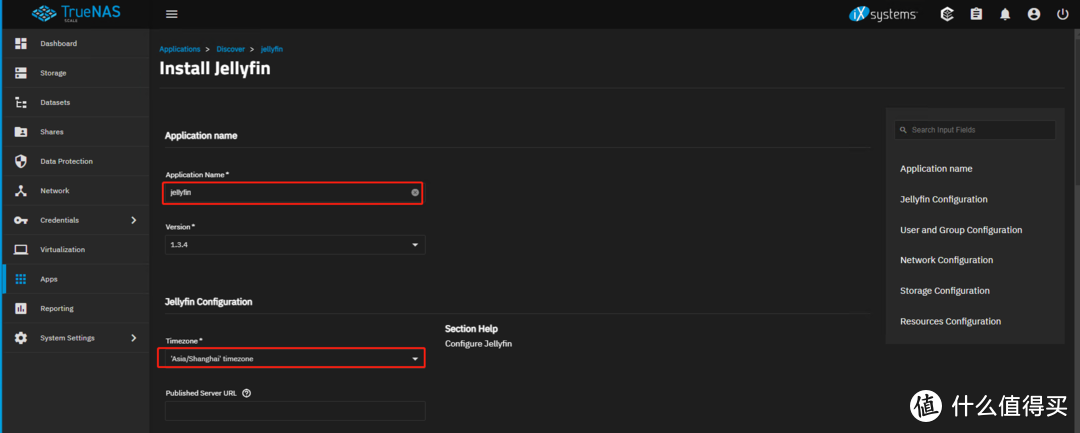Expand the System Settings submenu
This screenshot has height=433, width=1080.
click(134, 338)
